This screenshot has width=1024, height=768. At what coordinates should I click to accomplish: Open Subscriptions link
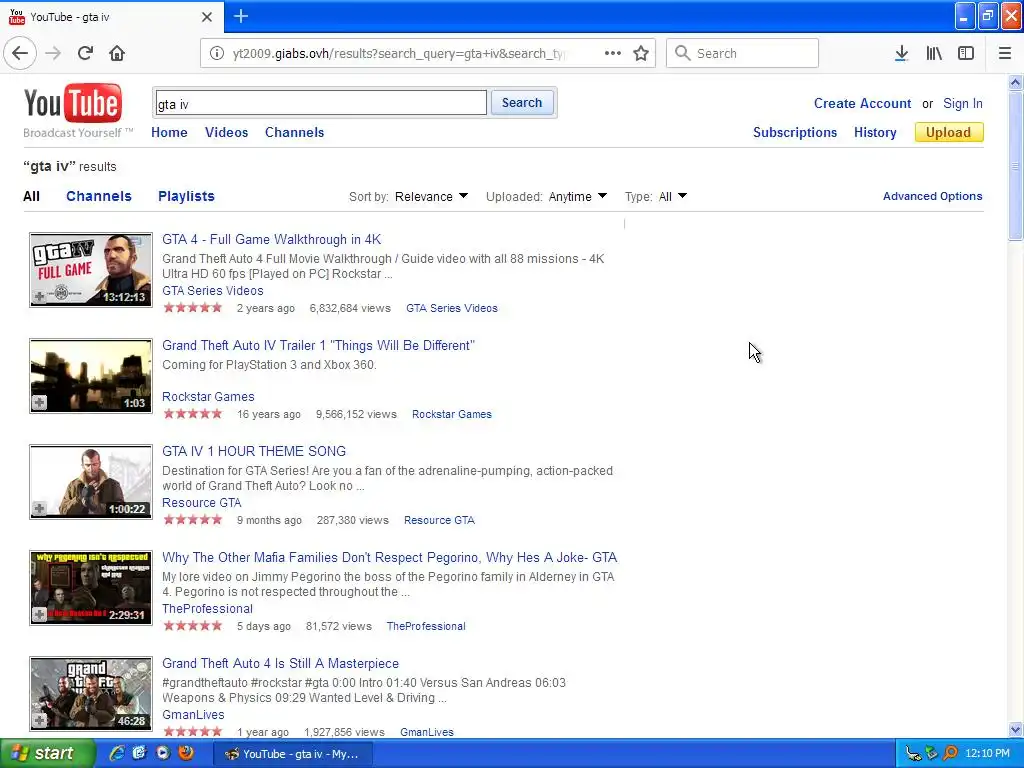coord(795,133)
